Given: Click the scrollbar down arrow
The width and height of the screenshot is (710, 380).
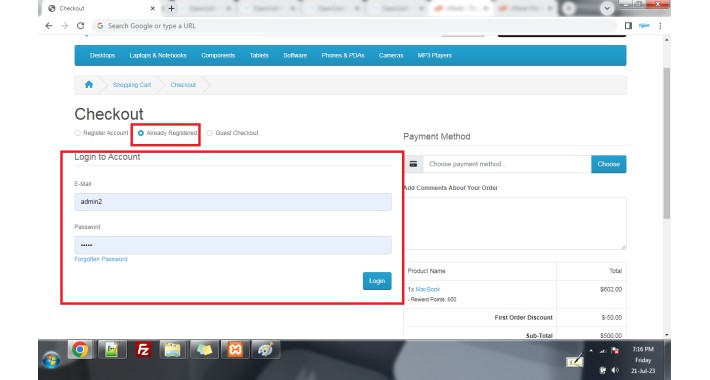Looking at the screenshot, I should click(667, 335).
